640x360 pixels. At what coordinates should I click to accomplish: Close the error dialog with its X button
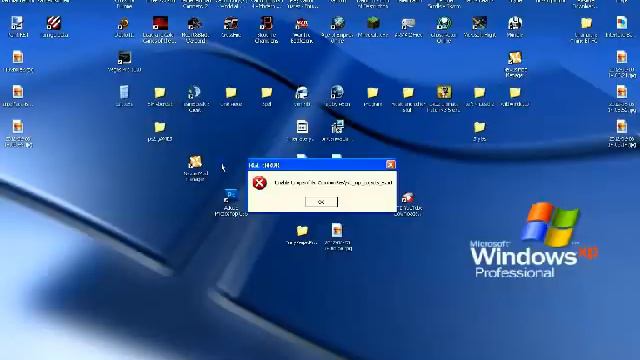pos(391,164)
